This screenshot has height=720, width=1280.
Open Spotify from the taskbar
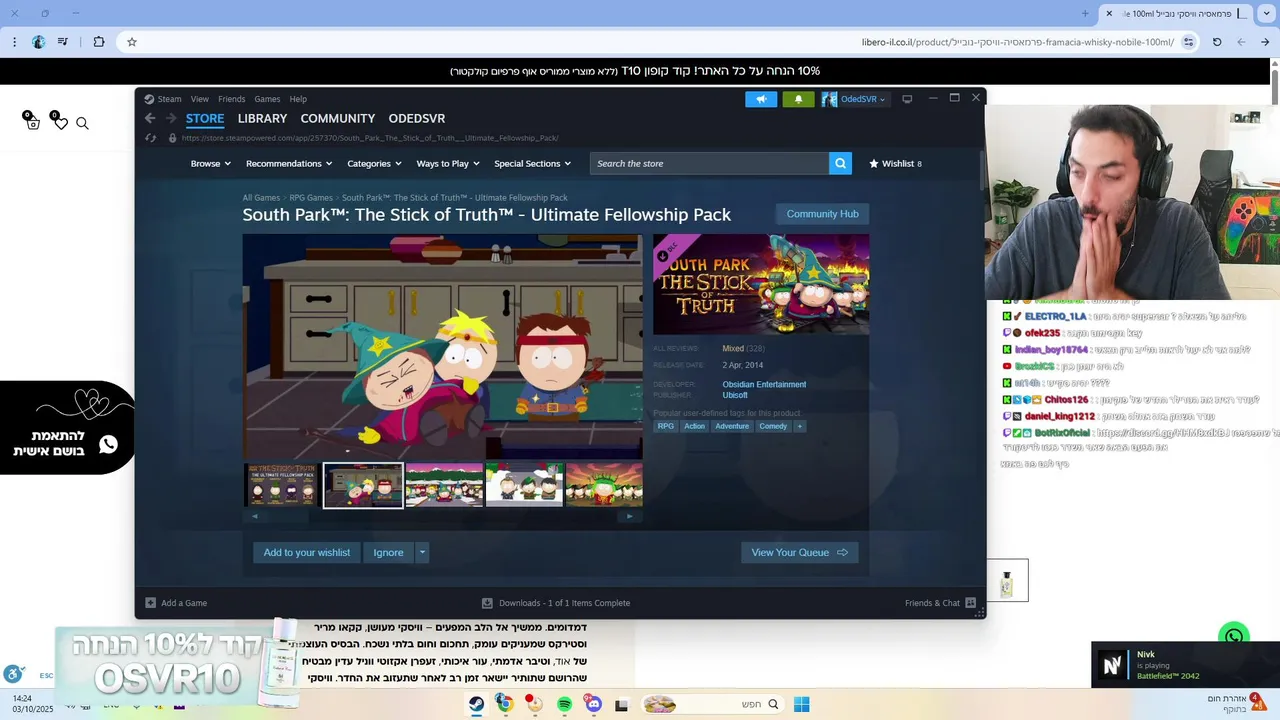[x=564, y=704]
